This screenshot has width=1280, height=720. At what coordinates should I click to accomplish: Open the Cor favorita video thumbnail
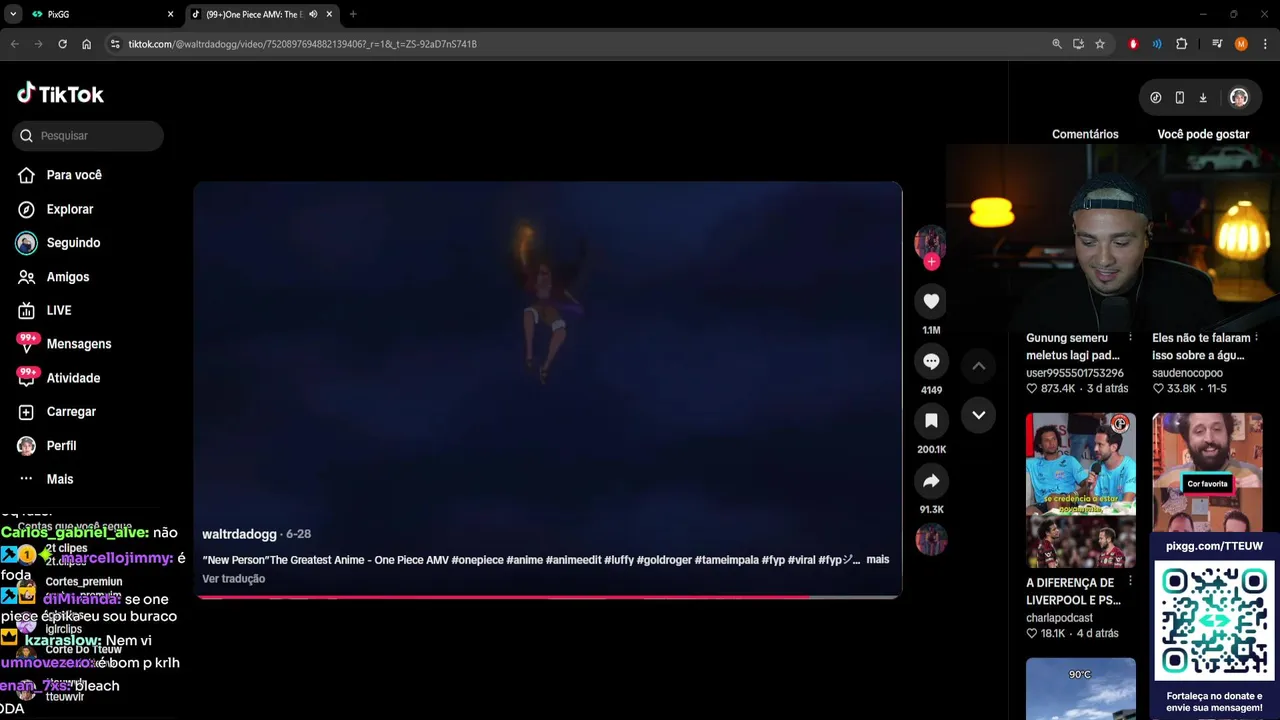pos(1207,473)
